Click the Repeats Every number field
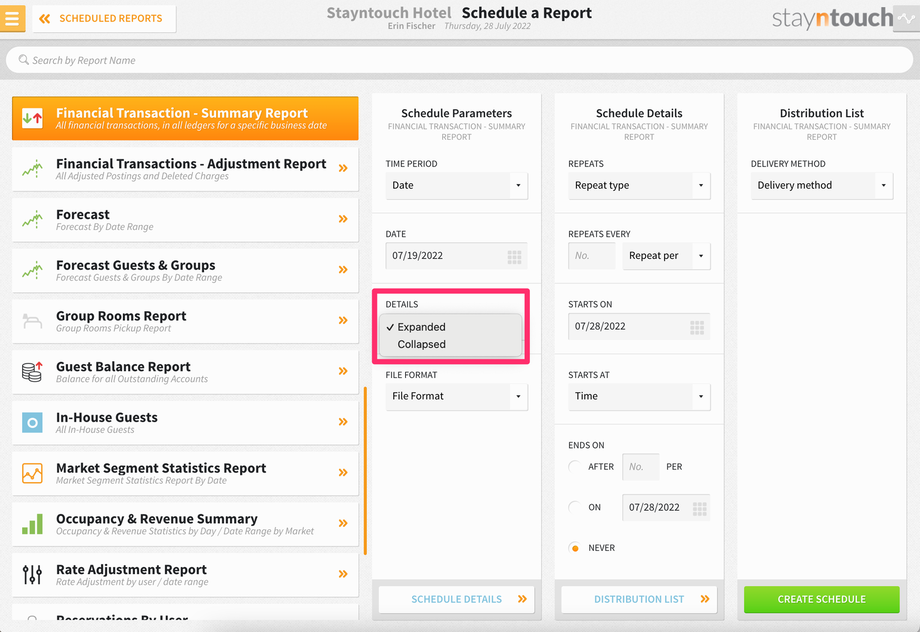This screenshot has width=920, height=632. pos(591,256)
